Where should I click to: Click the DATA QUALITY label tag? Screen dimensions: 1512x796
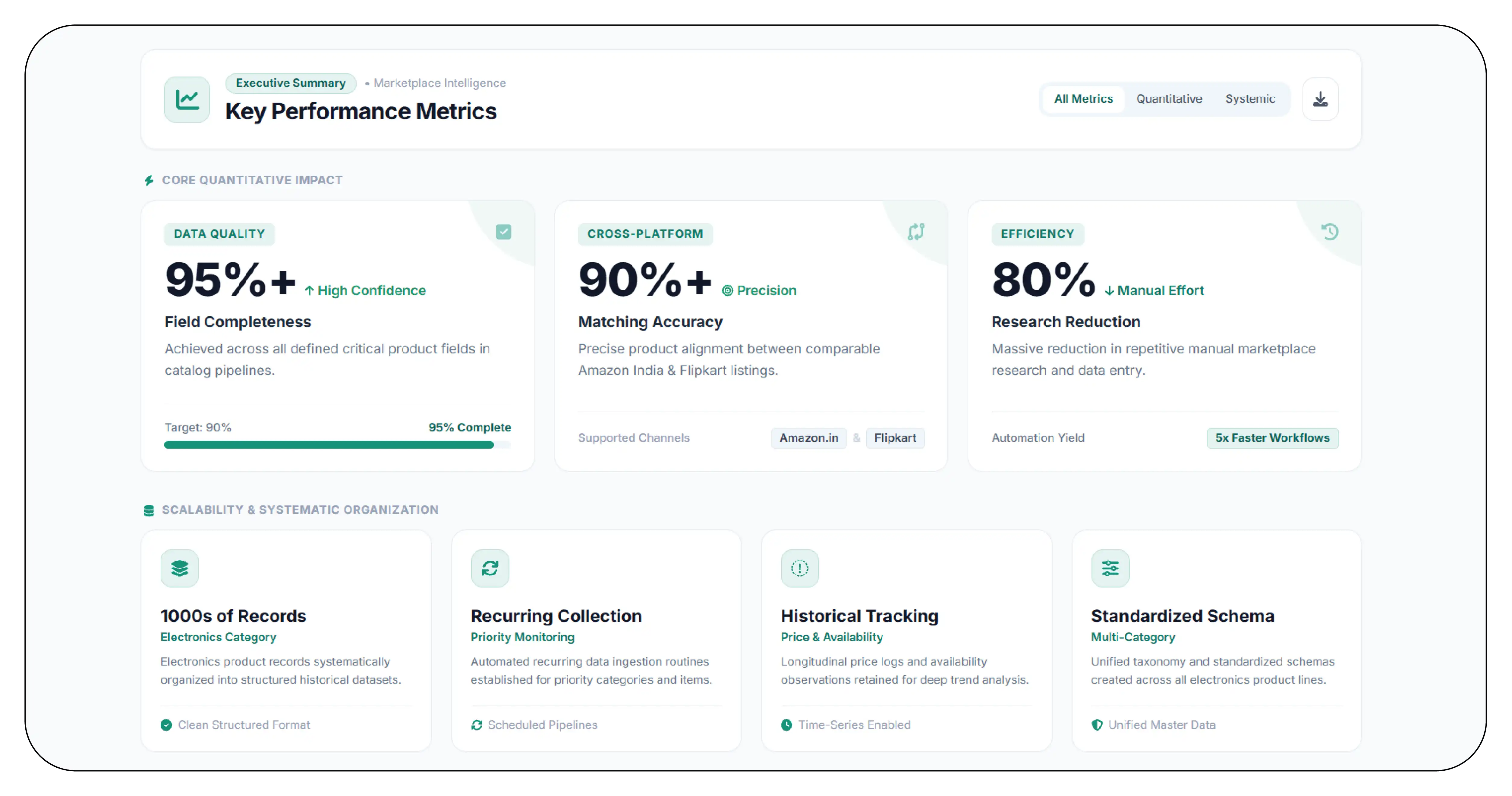(x=219, y=234)
